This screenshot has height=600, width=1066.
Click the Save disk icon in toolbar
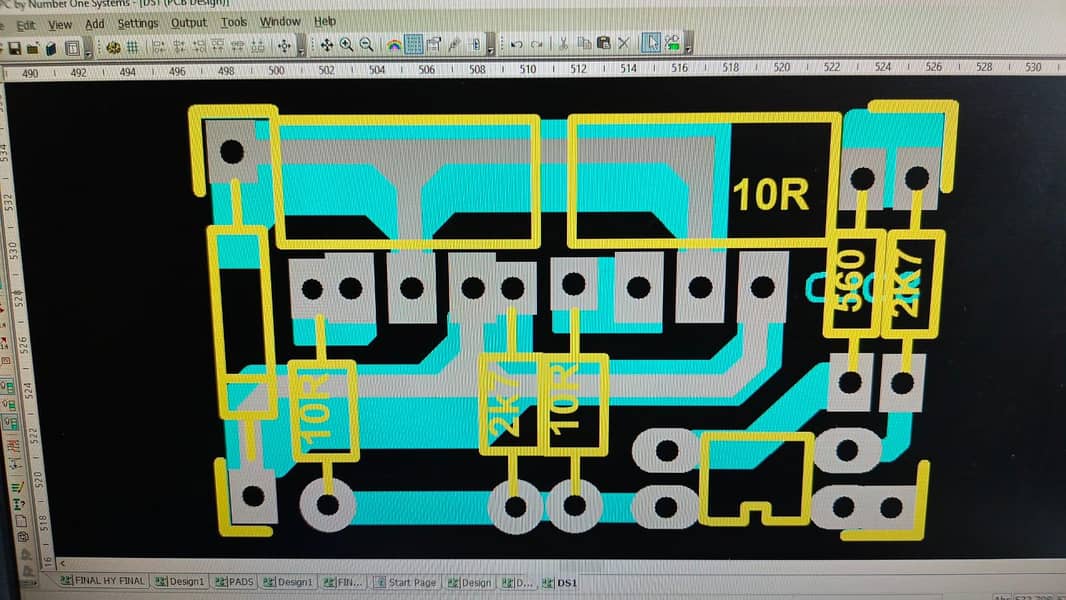click(x=14, y=48)
